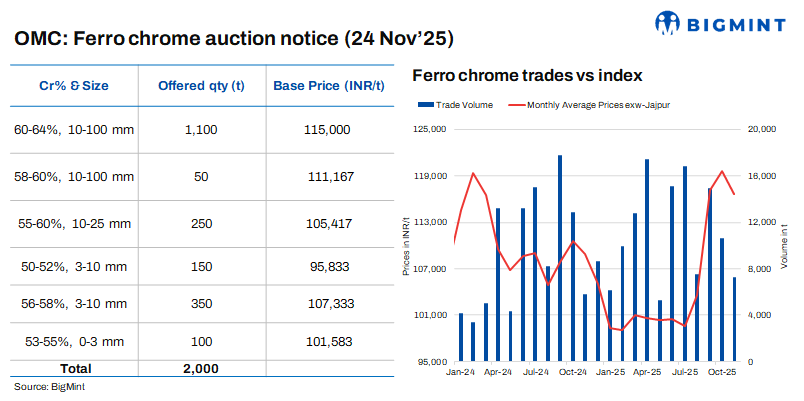Click the BigMint logo icon
This screenshot has width=804, height=401.
click(x=670, y=22)
